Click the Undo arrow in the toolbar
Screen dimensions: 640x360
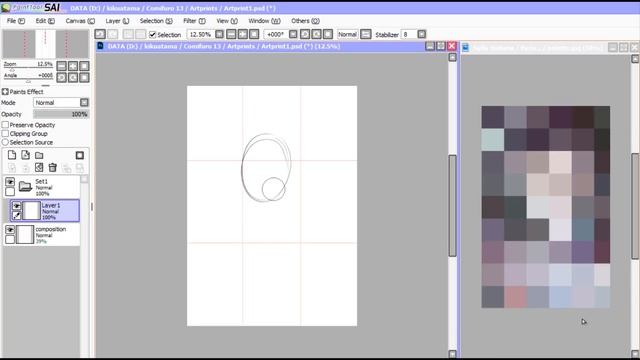pyautogui.click(x=100, y=34)
